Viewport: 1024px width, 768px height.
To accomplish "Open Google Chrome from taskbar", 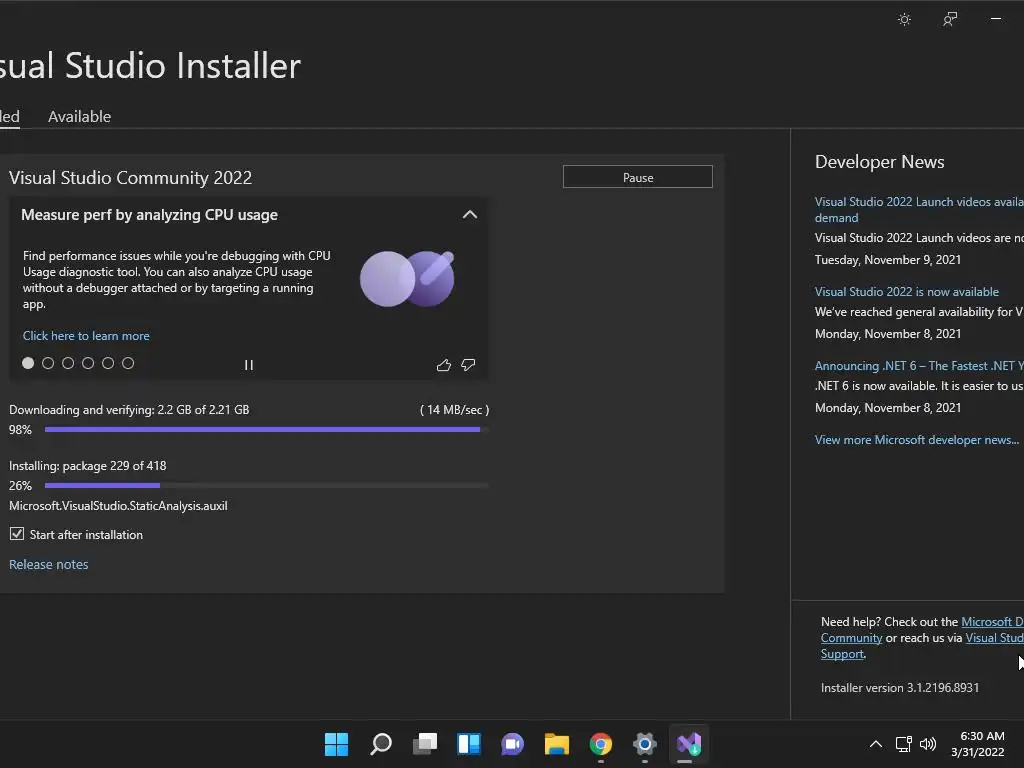I will [601, 744].
